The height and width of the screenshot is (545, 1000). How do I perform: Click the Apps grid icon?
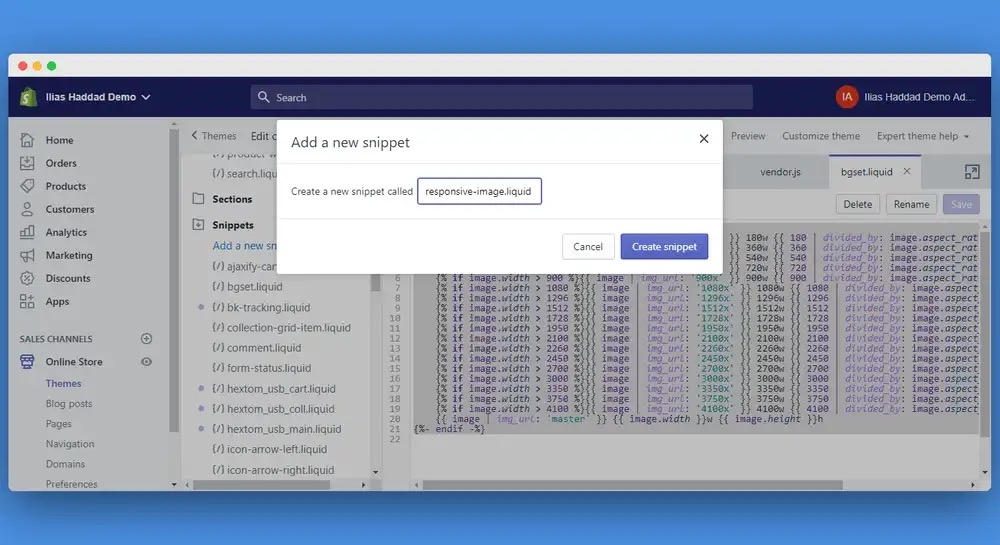pos(28,301)
